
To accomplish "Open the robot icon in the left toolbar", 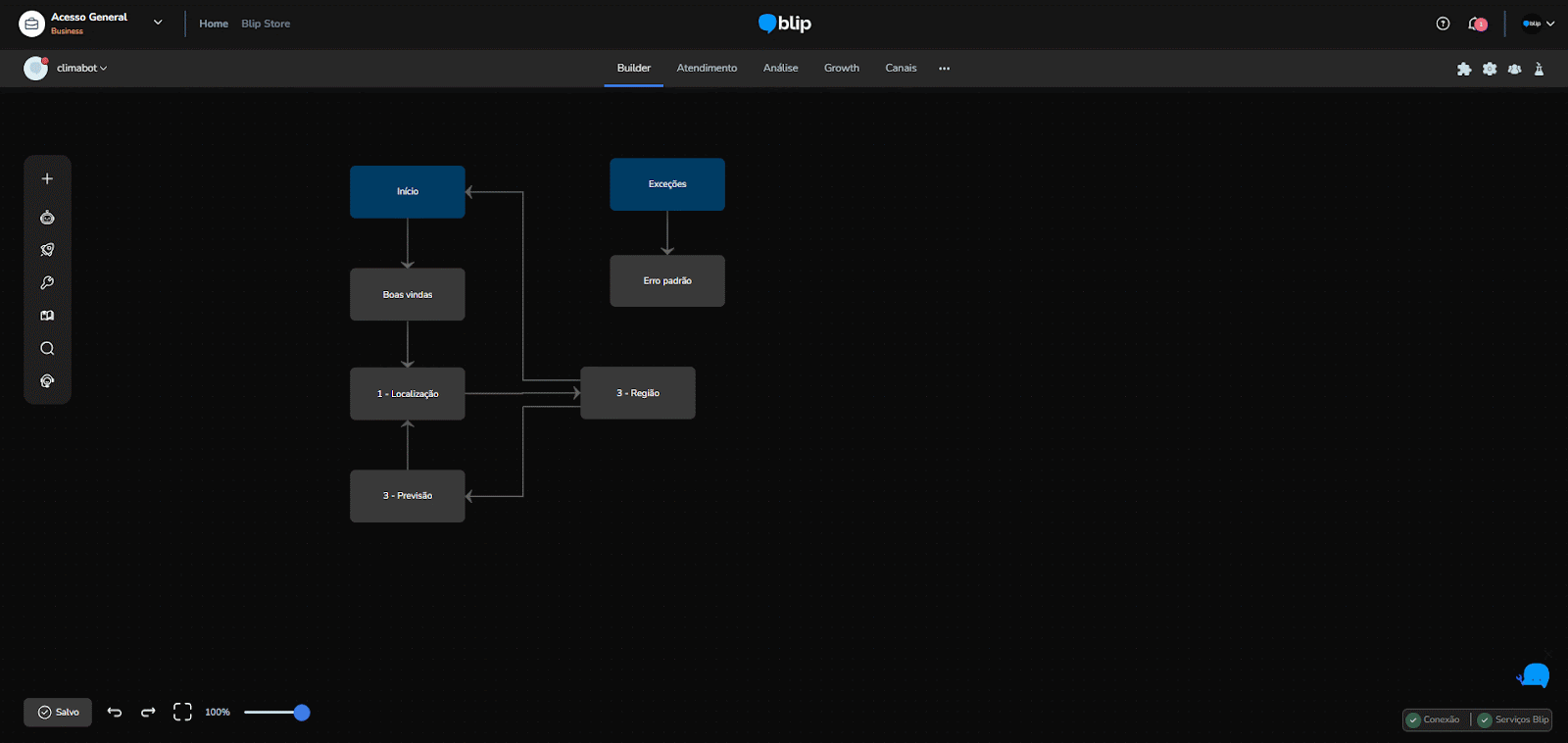I will point(47,218).
